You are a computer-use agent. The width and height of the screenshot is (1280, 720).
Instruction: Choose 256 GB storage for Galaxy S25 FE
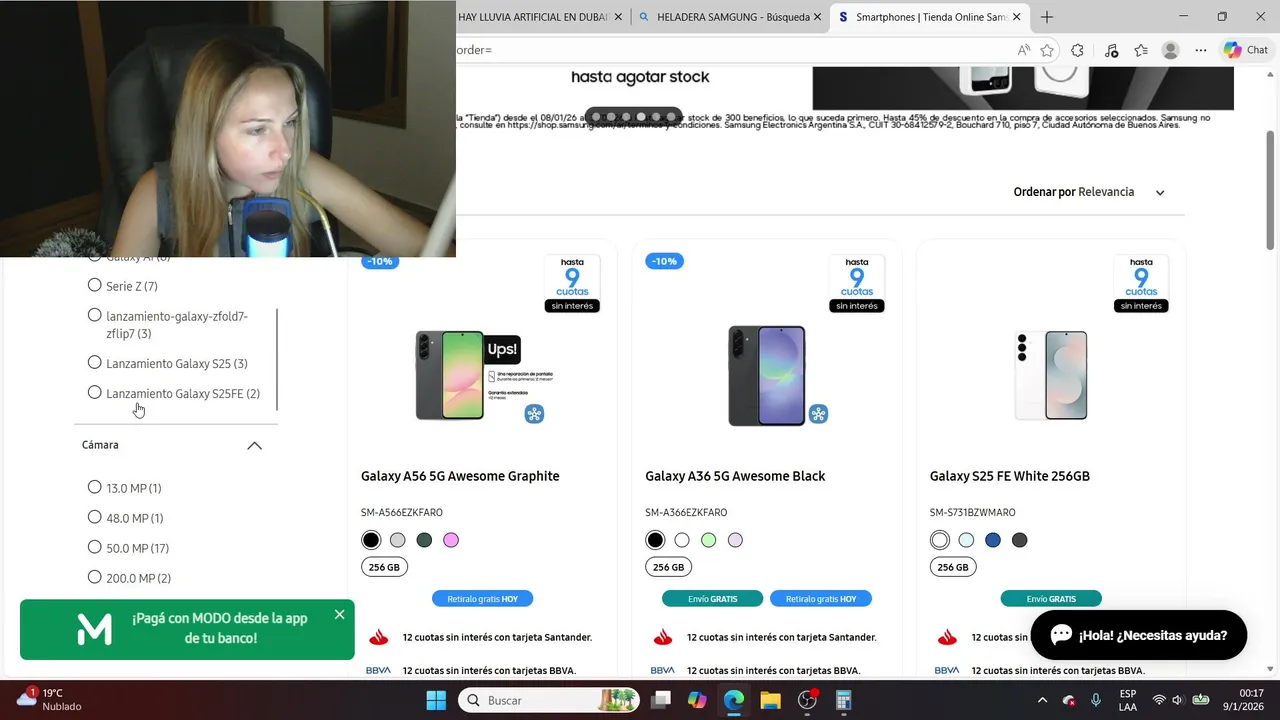click(x=953, y=567)
